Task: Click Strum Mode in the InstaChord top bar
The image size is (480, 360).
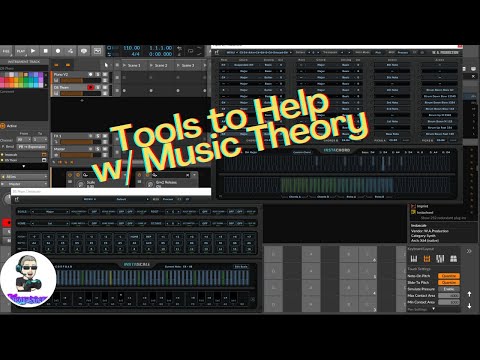Action: coord(362,53)
